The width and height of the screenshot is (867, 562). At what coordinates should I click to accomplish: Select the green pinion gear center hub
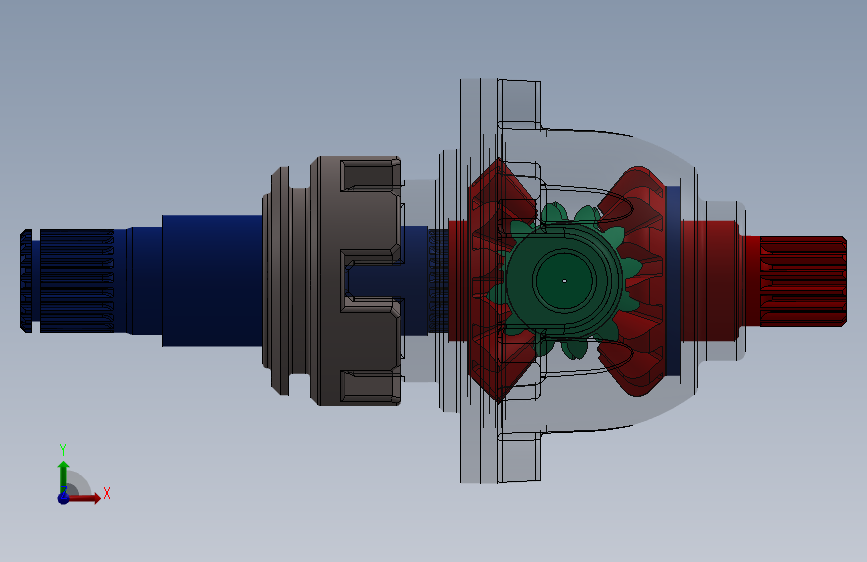(564, 280)
